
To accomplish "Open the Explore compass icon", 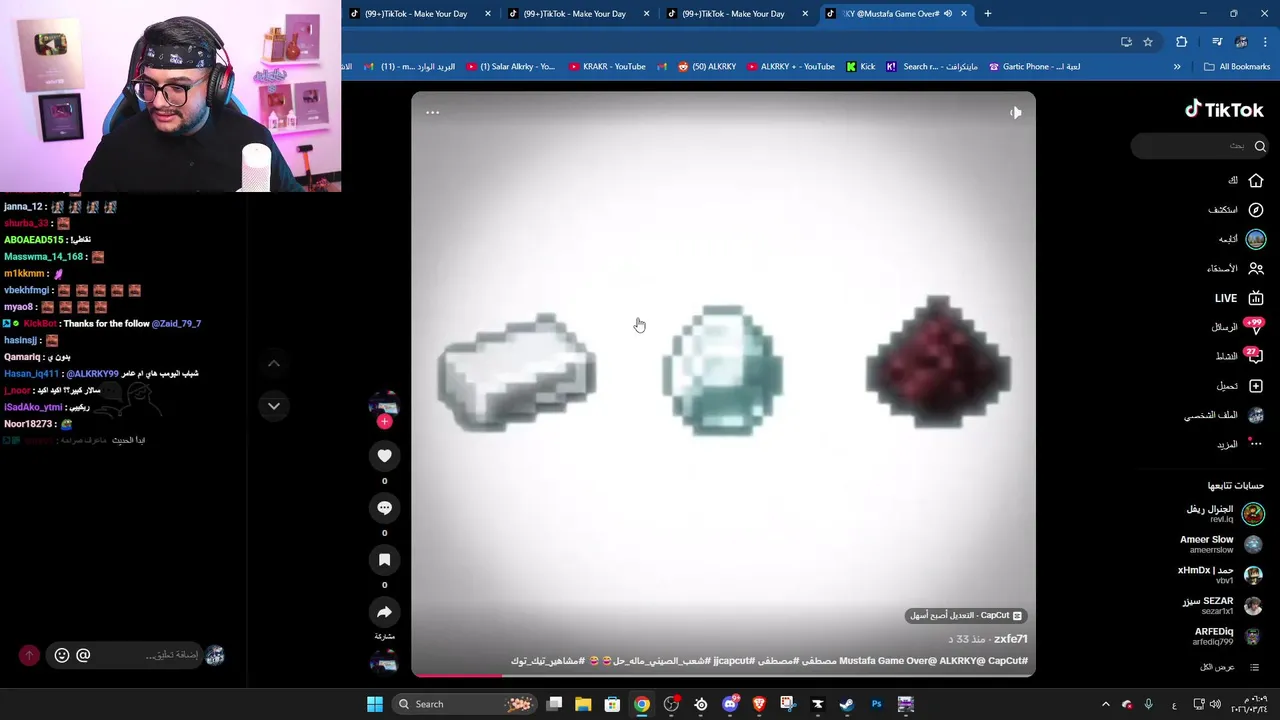I will 1256,210.
